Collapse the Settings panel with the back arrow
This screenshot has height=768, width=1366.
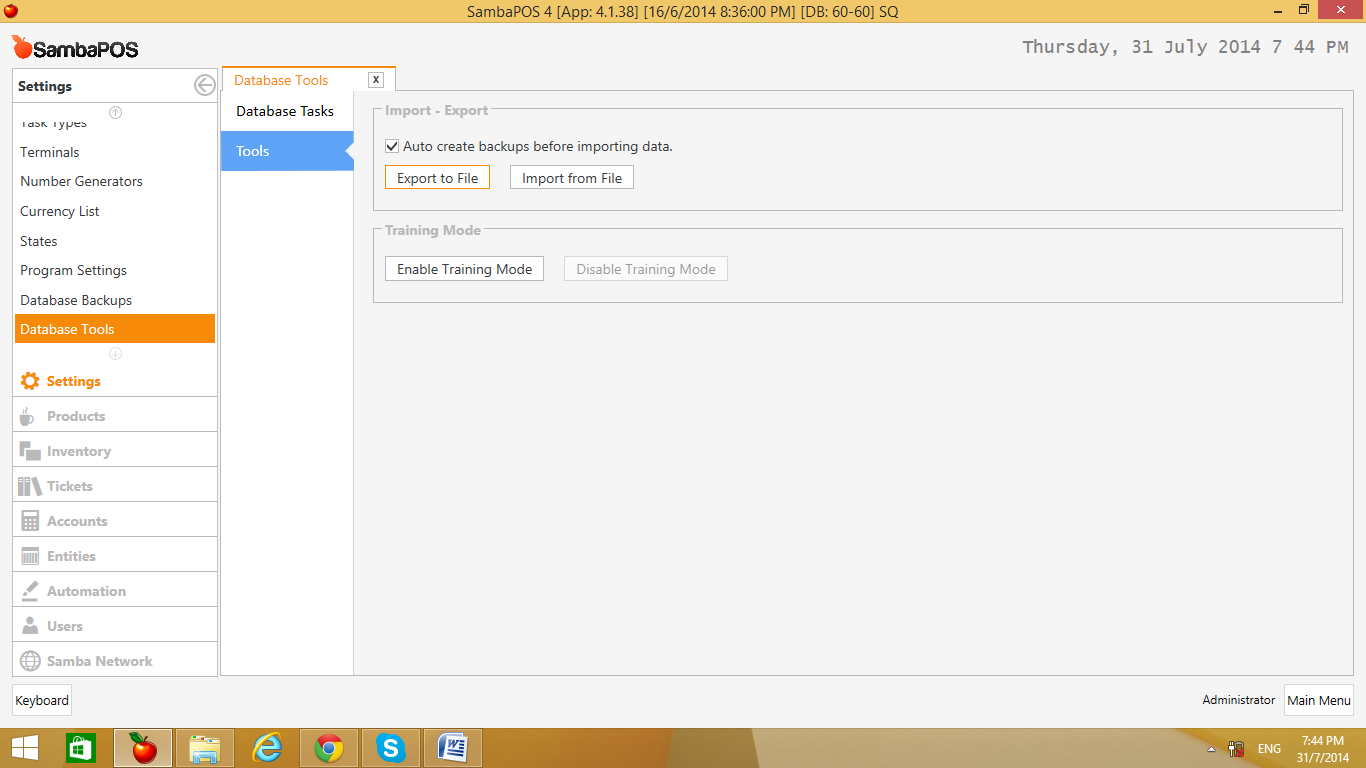coord(205,86)
